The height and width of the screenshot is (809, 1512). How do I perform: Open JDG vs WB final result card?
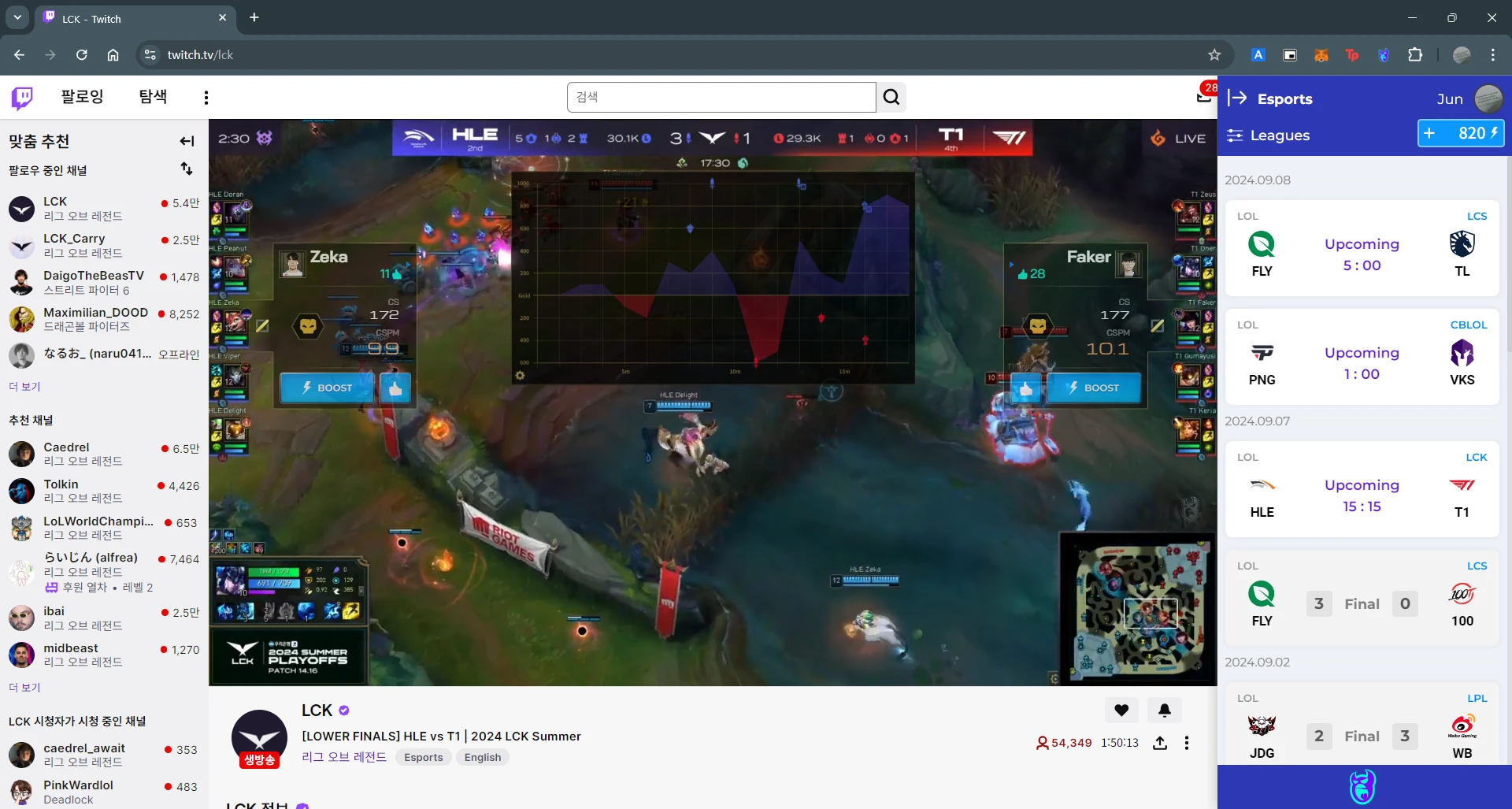pyautogui.click(x=1362, y=725)
